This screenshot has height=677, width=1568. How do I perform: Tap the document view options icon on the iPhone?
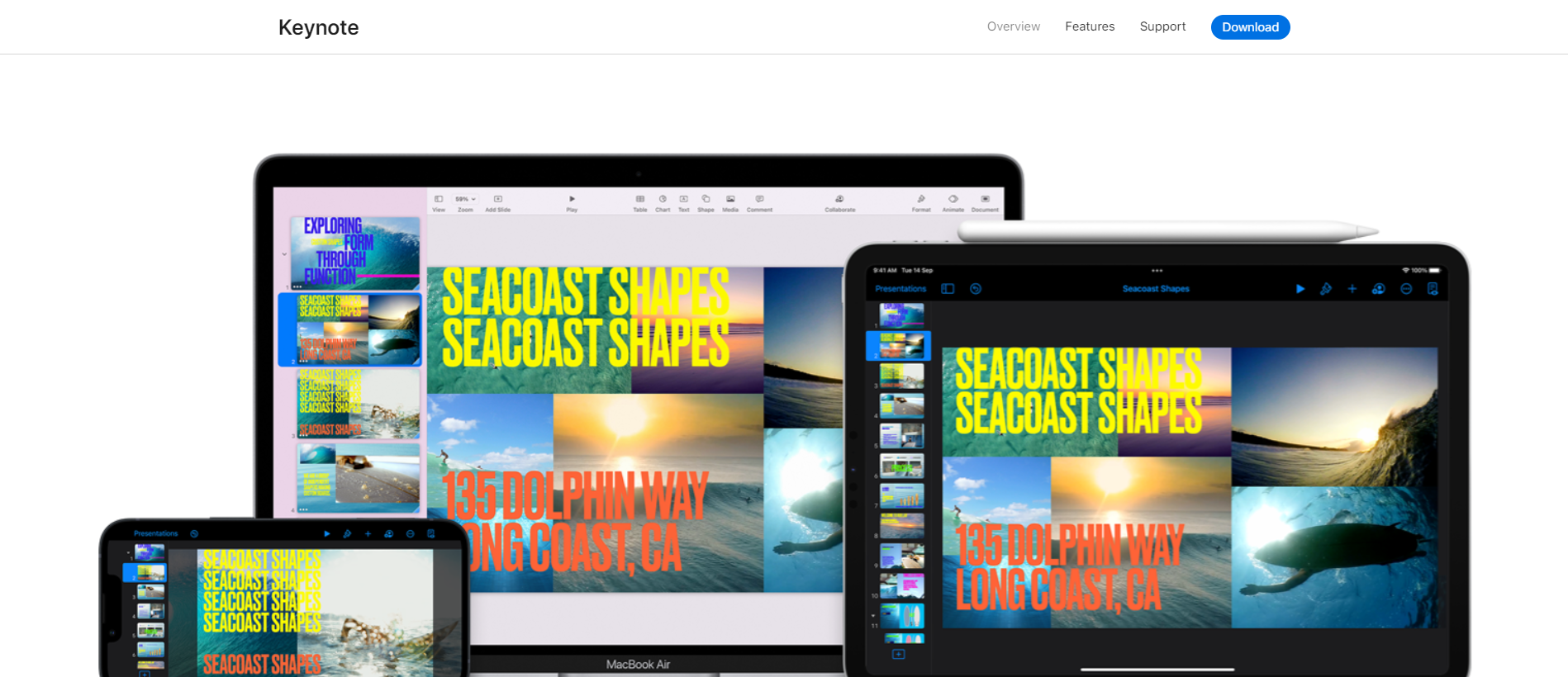[430, 534]
